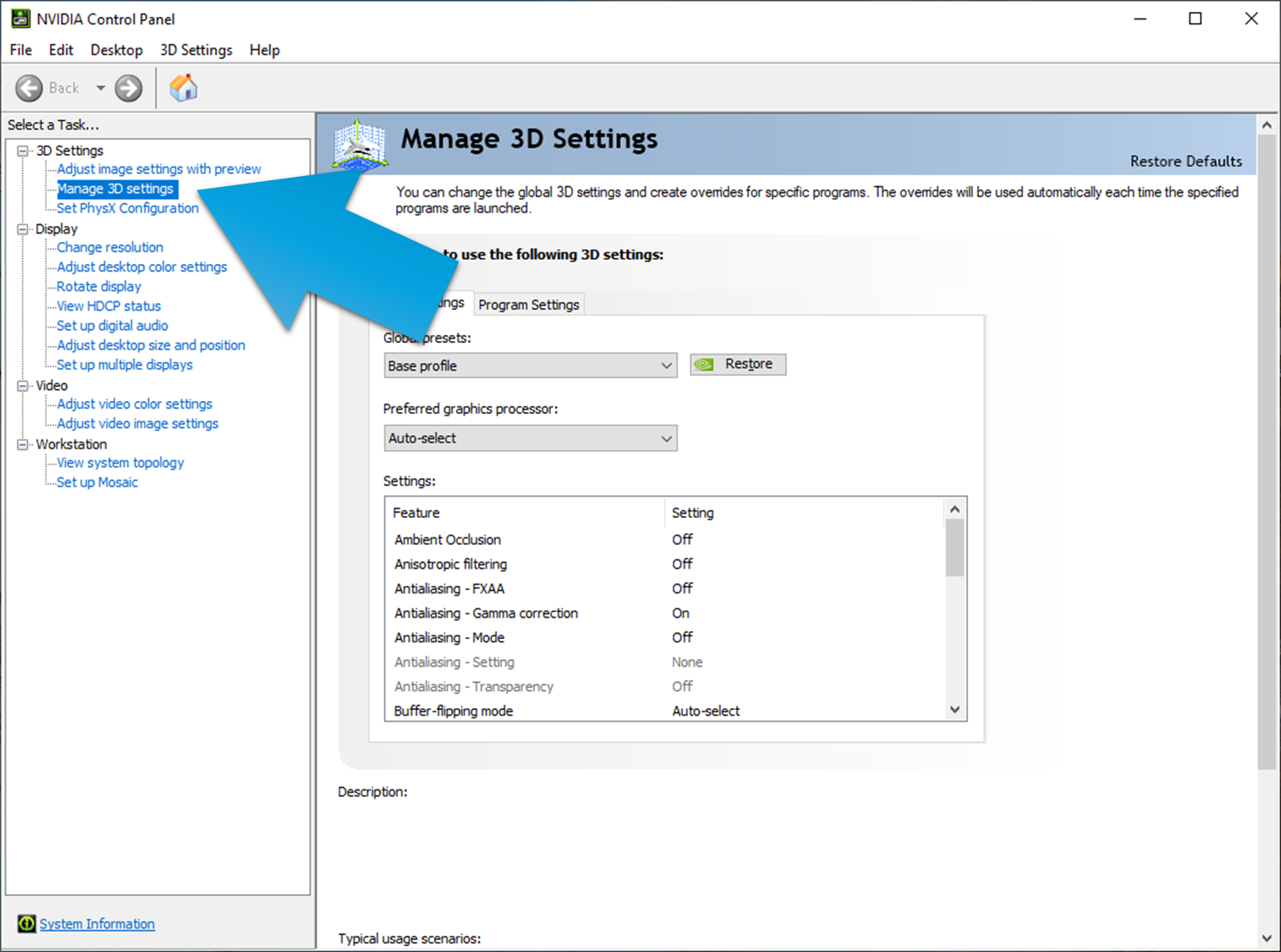Open the Global presets Base profile dropdown
The height and width of the screenshot is (952, 1281).
coord(530,366)
